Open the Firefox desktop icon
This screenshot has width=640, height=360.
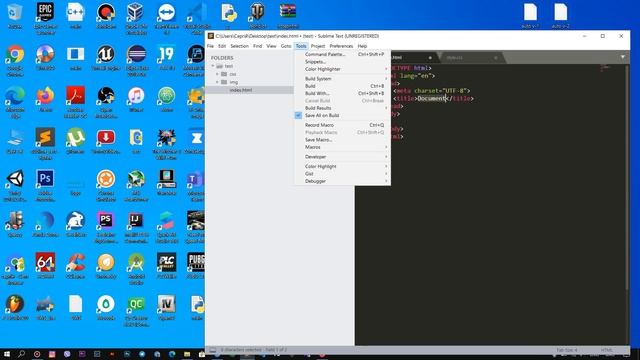45,100
